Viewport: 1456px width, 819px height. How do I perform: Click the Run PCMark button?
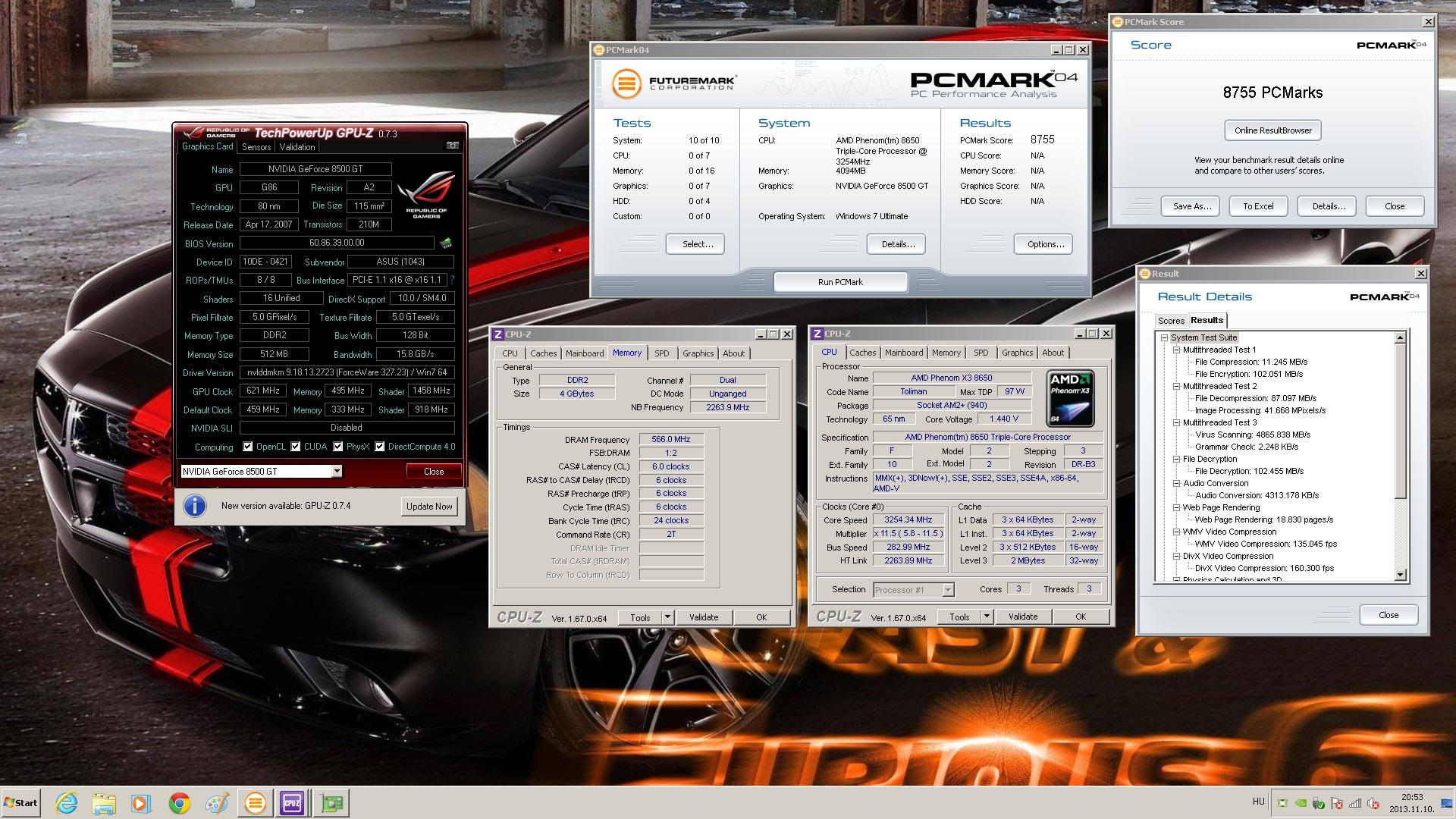click(840, 282)
